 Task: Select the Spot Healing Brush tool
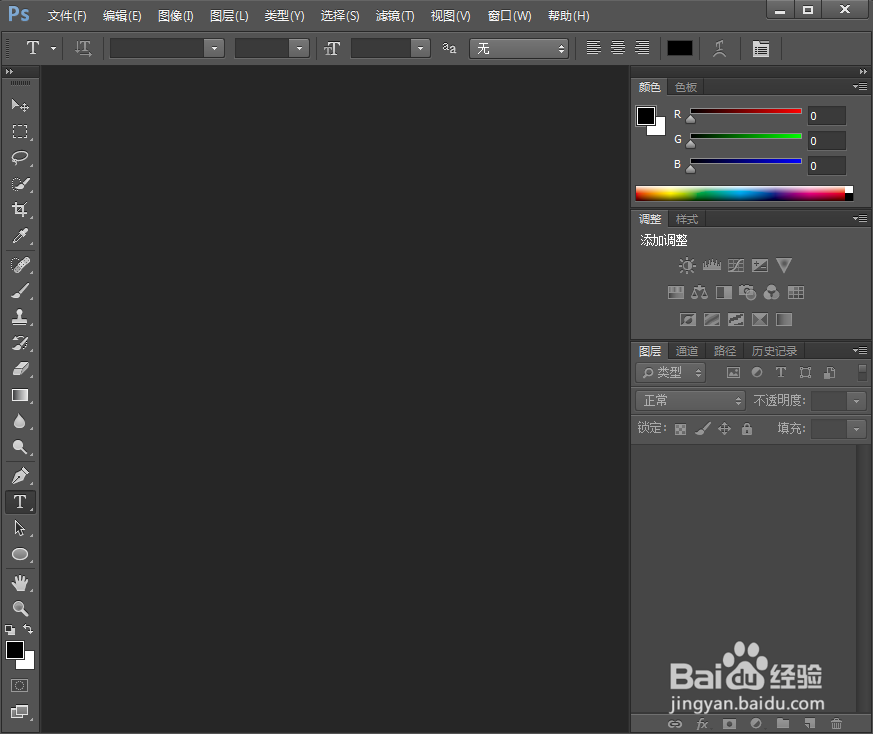click(20, 265)
